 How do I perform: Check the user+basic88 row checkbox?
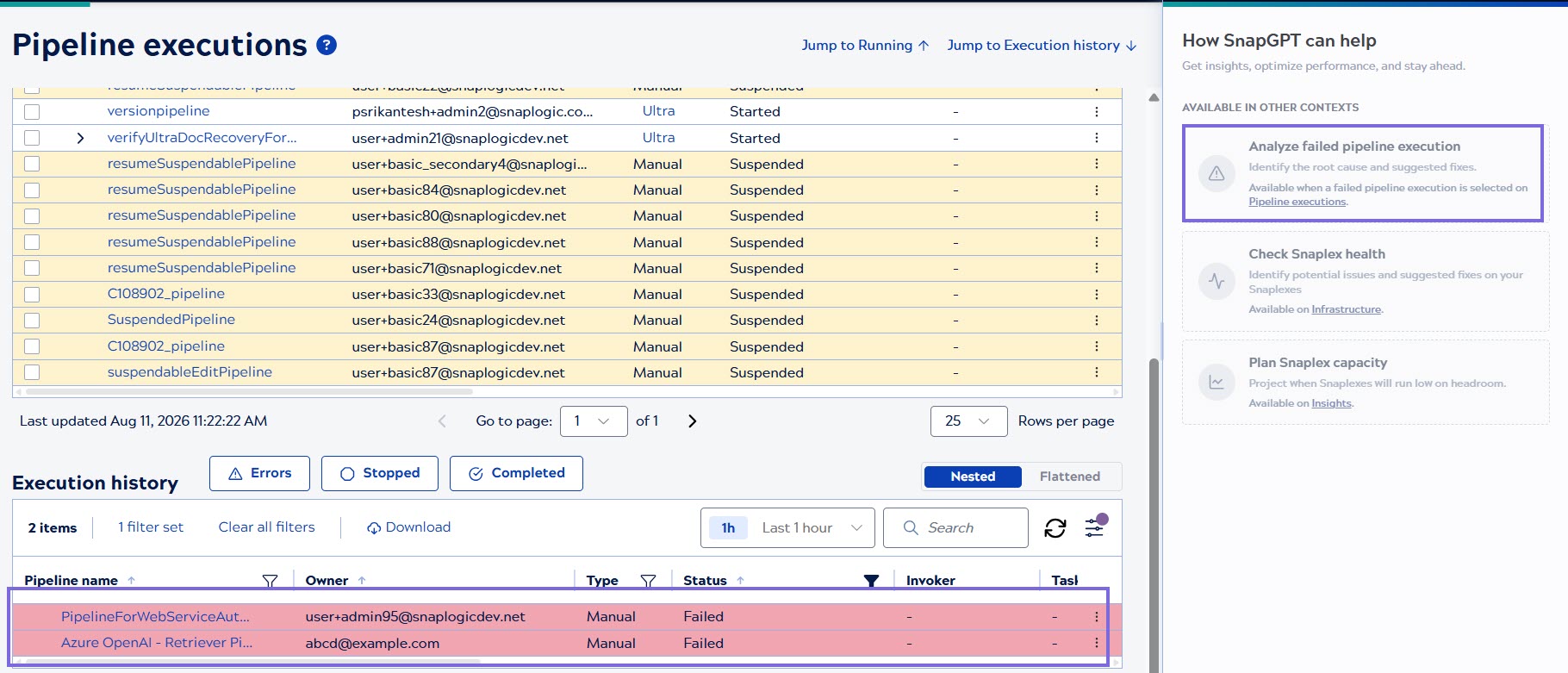point(32,242)
